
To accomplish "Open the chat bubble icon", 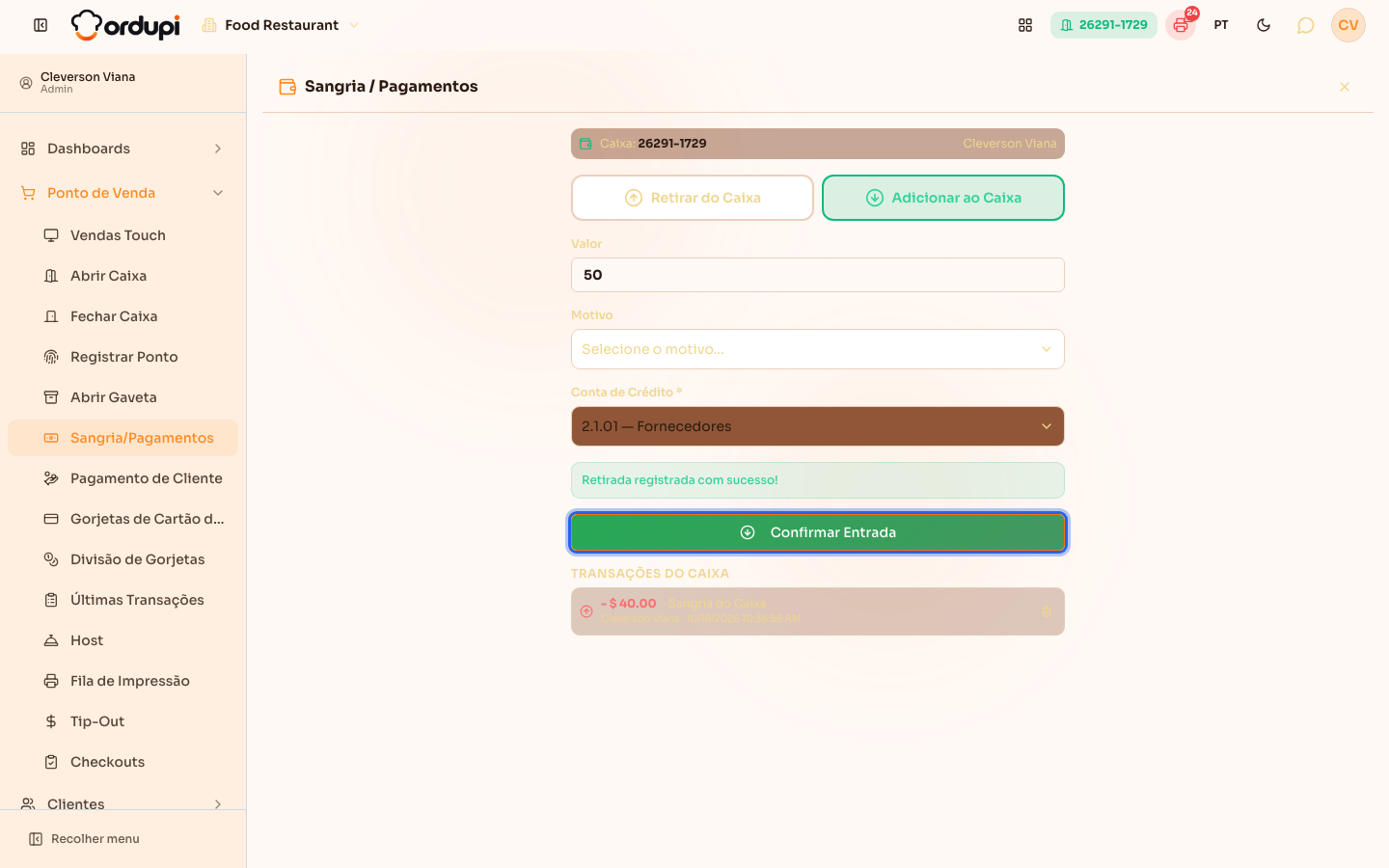I will 1305,25.
